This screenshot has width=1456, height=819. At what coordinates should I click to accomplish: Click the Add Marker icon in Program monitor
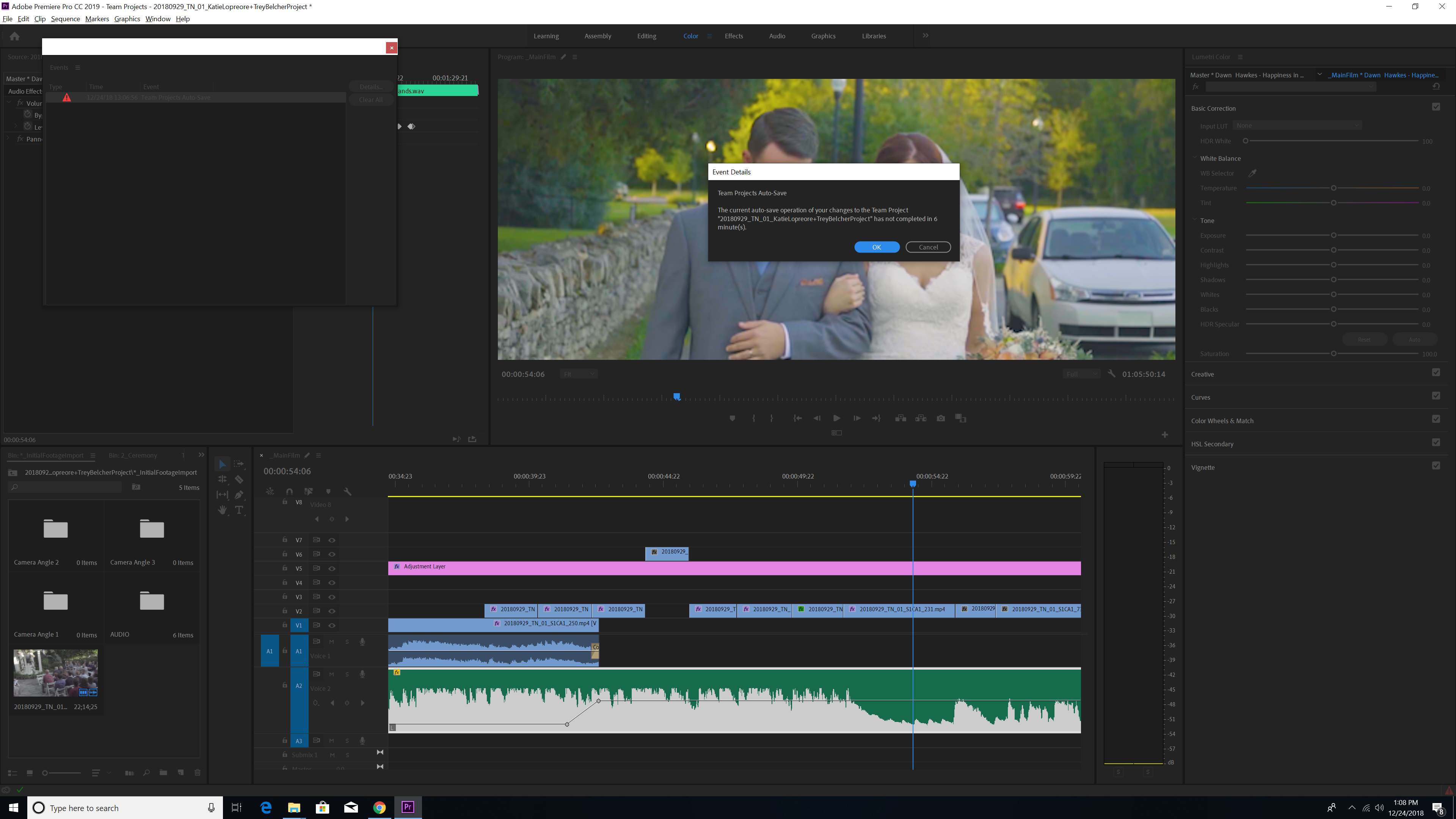[x=733, y=418]
